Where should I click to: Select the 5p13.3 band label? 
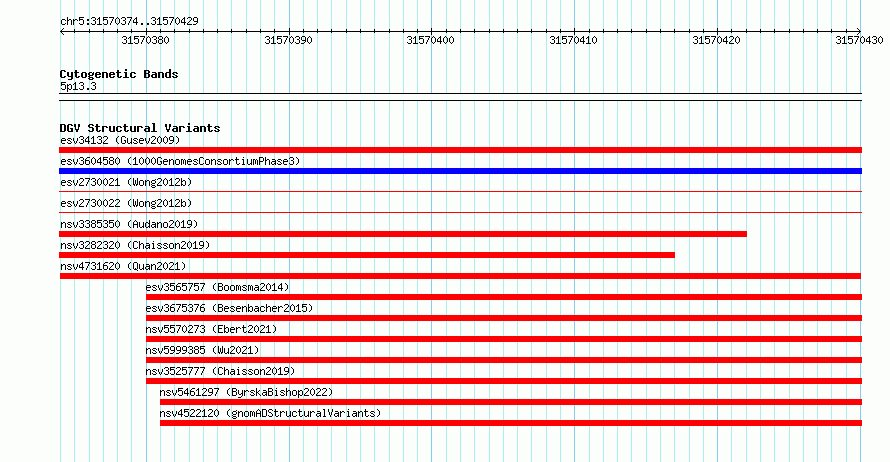(x=78, y=86)
